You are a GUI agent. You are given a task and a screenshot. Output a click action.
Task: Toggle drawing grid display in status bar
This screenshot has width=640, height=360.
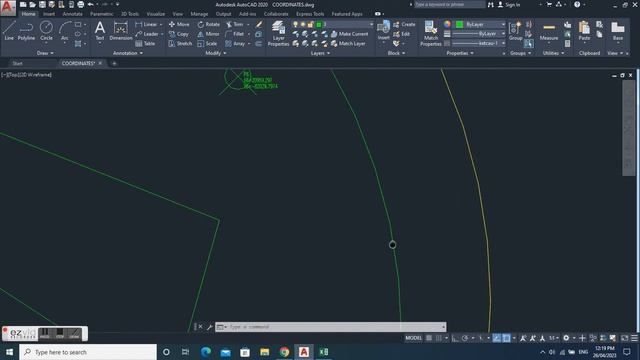click(x=429, y=338)
